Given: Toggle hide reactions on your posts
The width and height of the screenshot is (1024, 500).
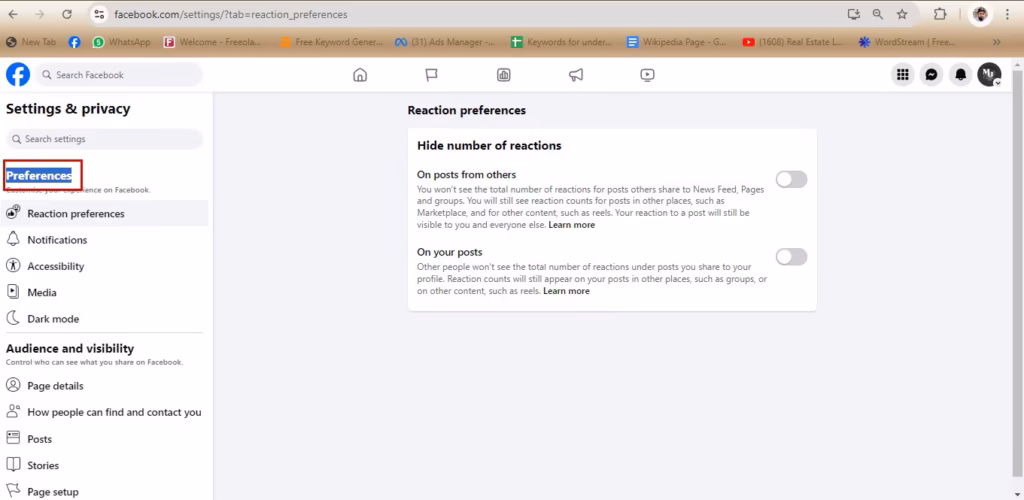Looking at the screenshot, I should [x=792, y=257].
